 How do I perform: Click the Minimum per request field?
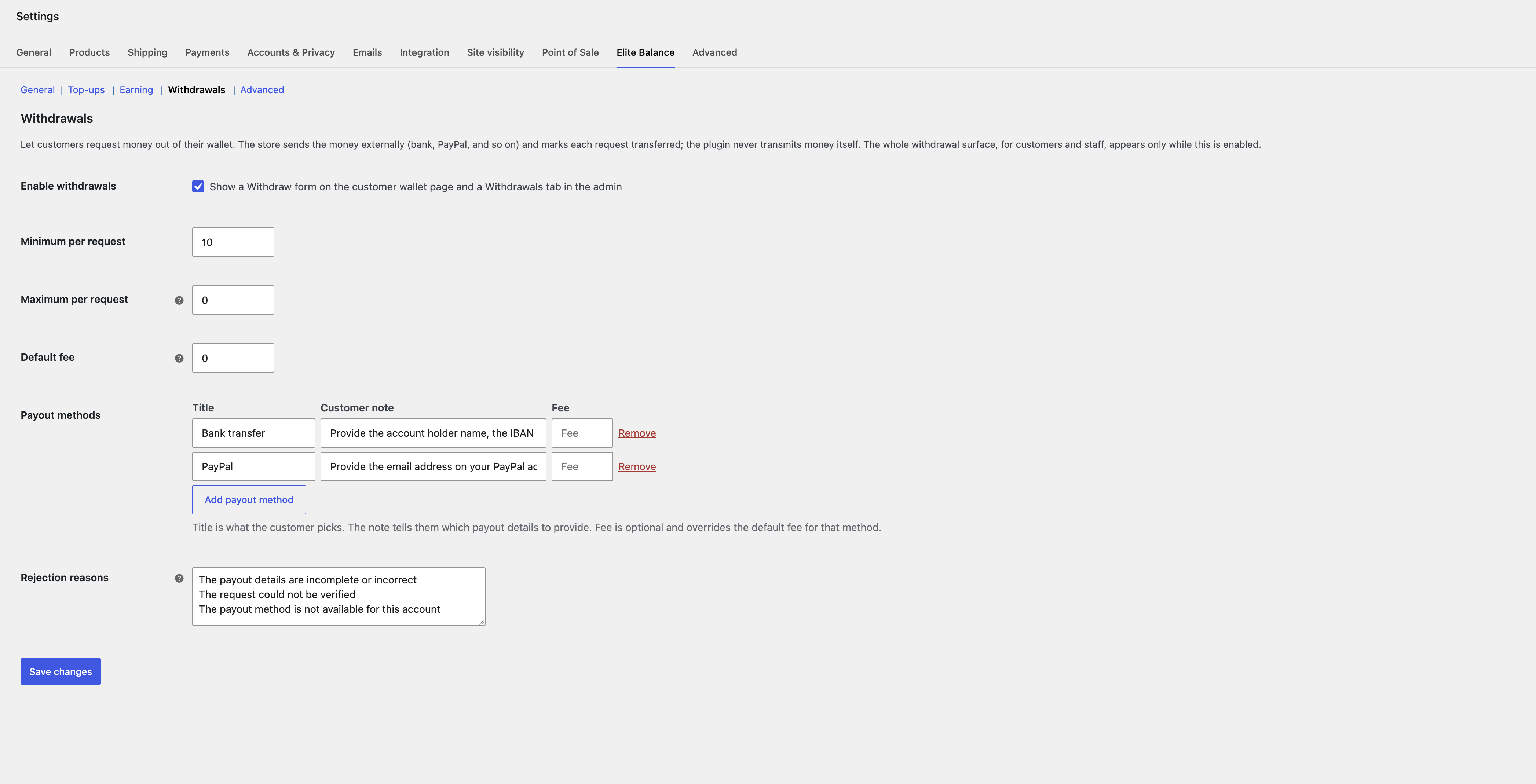point(233,242)
